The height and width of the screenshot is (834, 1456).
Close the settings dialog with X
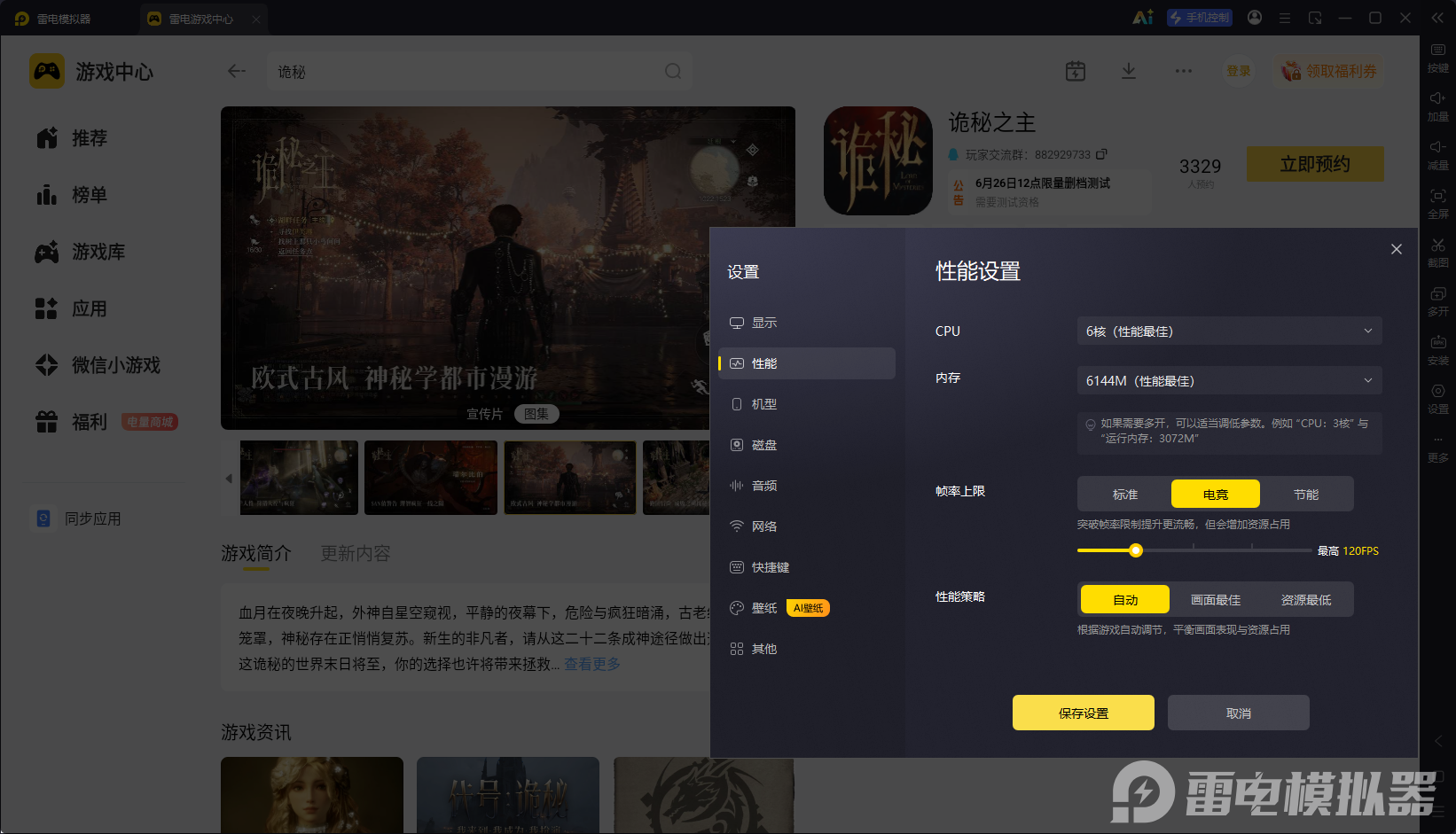tap(1397, 249)
